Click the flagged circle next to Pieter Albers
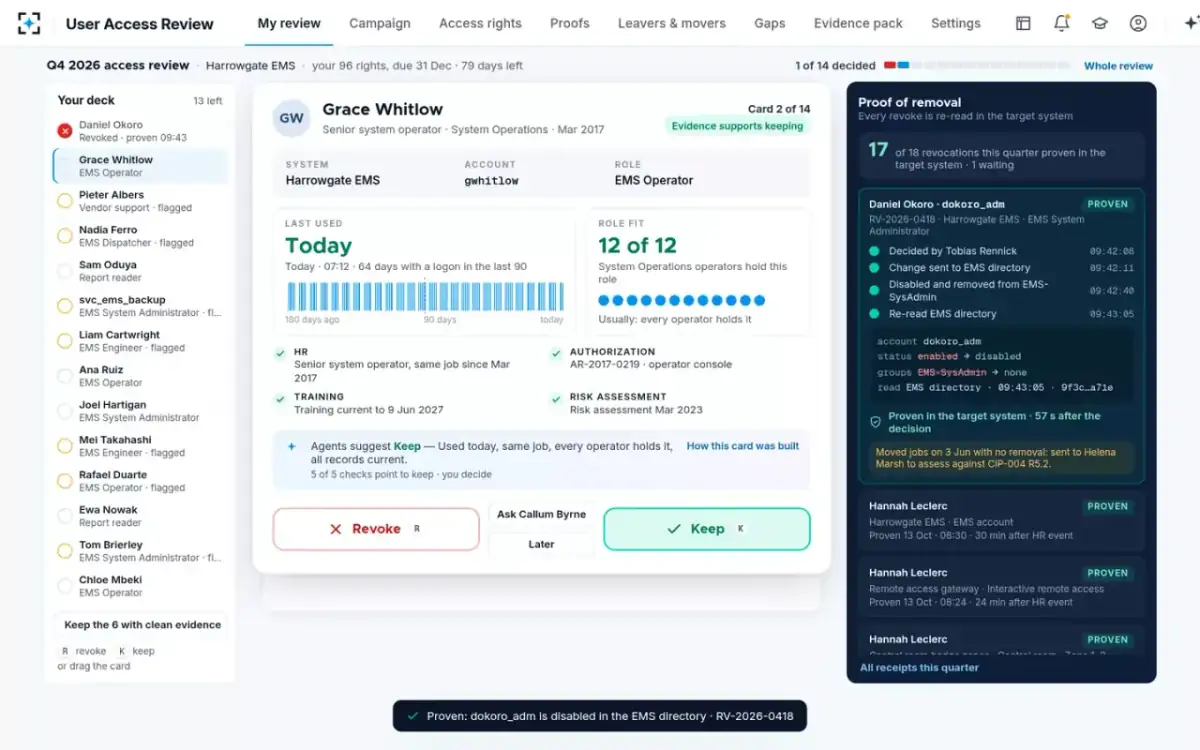The width and height of the screenshot is (1200, 750). 65,201
